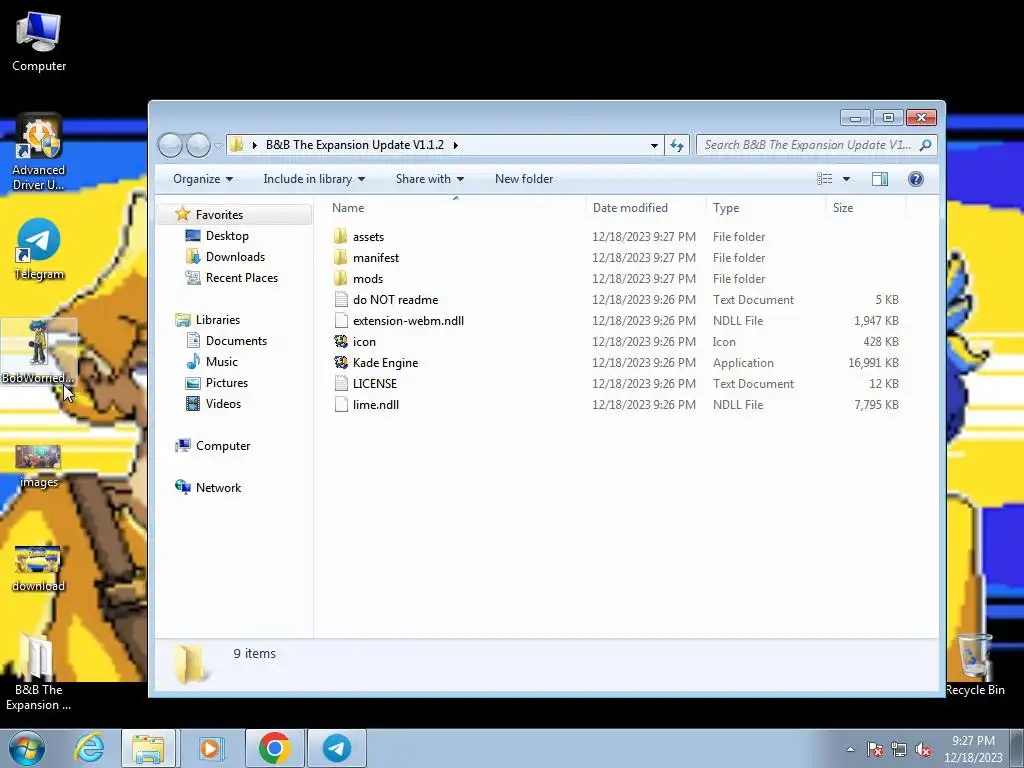This screenshot has width=1024, height=768.
Task: Open the view options dropdown arrow
Action: click(x=846, y=179)
